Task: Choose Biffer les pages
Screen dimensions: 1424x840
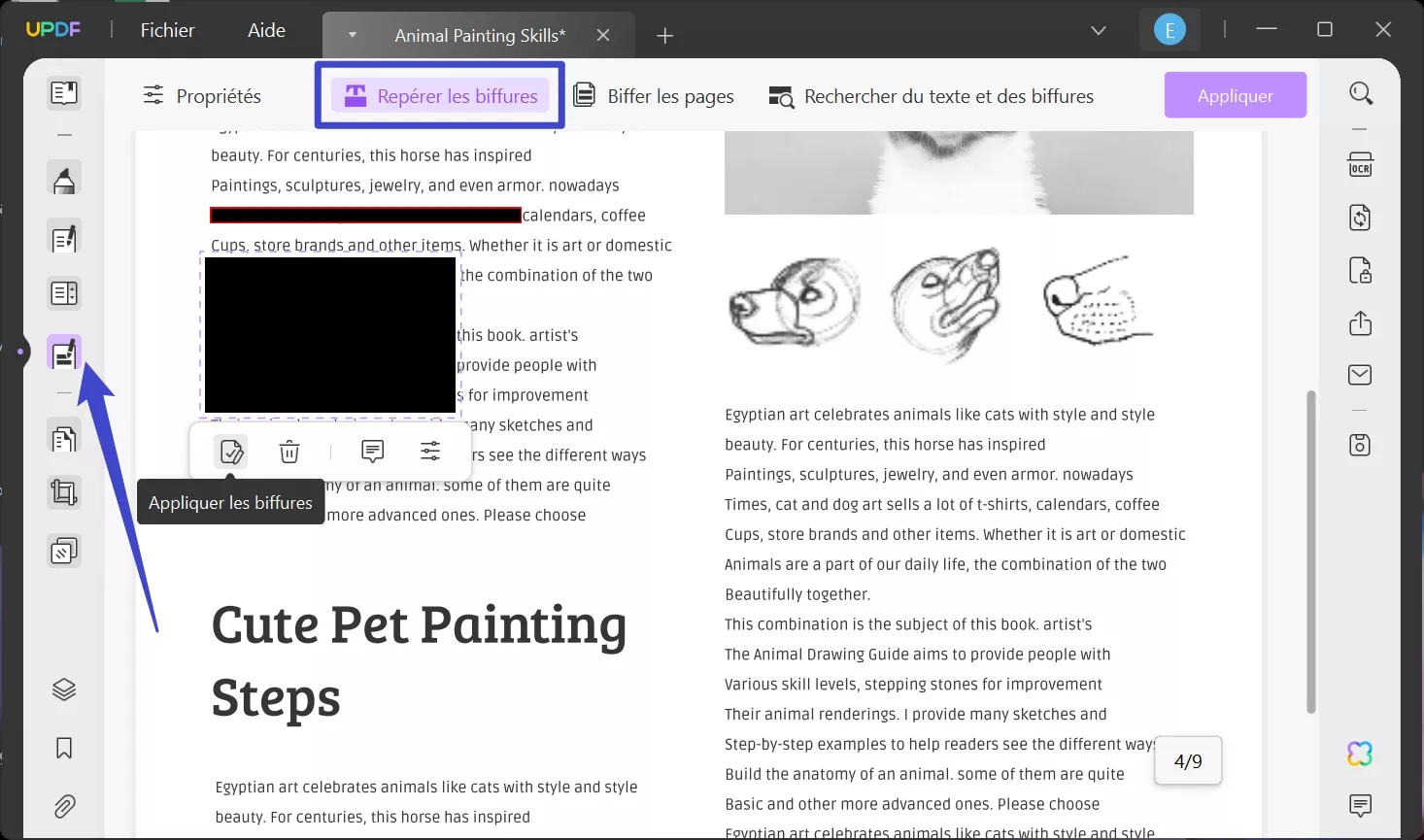Action: coord(654,95)
